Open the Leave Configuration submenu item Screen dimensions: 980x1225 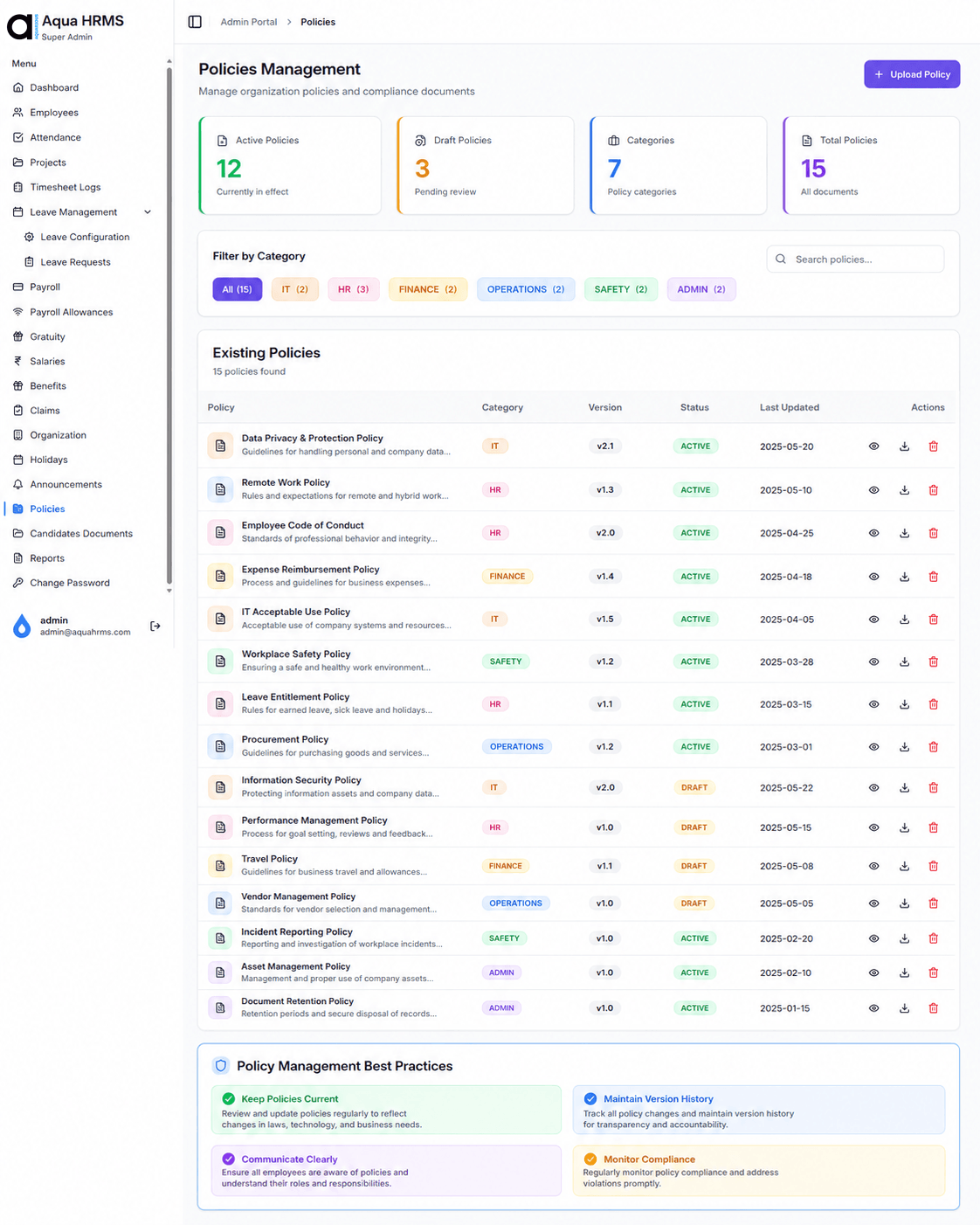(x=85, y=237)
